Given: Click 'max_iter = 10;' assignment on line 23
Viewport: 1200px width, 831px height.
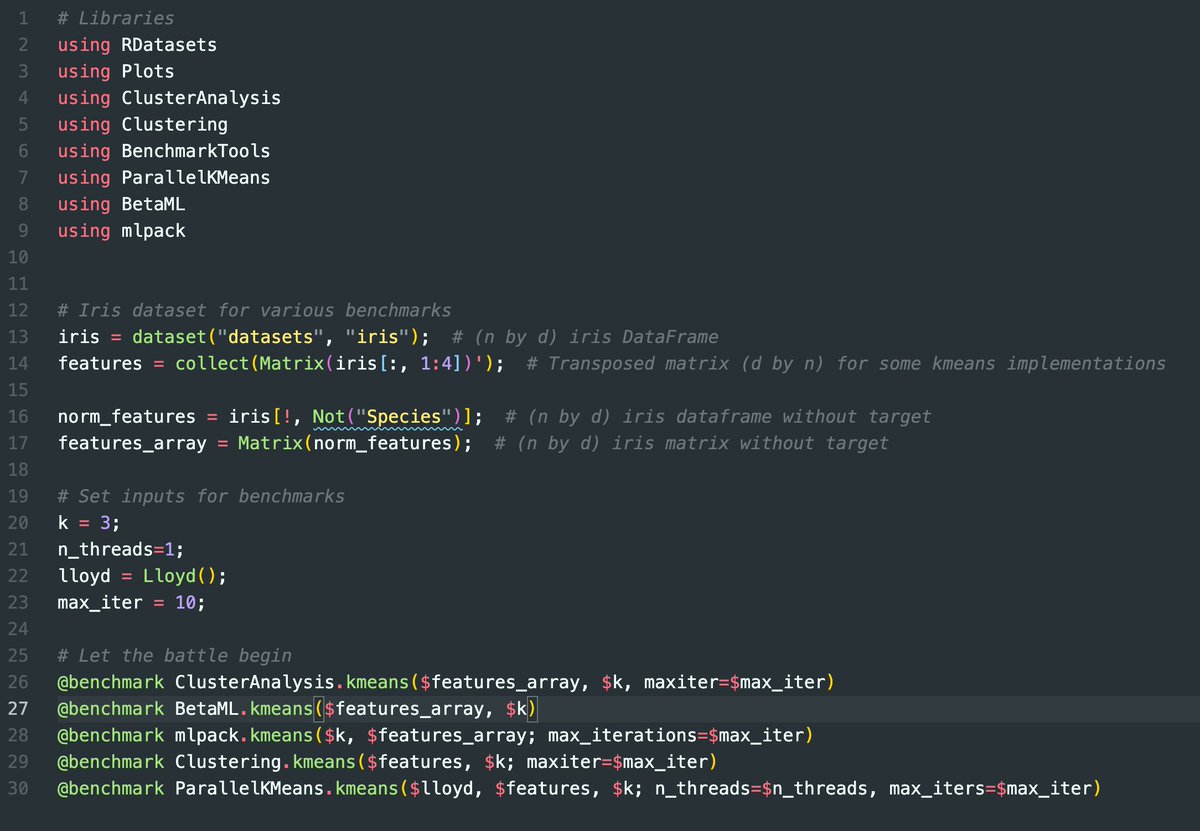Looking at the screenshot, I should pos(132,603).
